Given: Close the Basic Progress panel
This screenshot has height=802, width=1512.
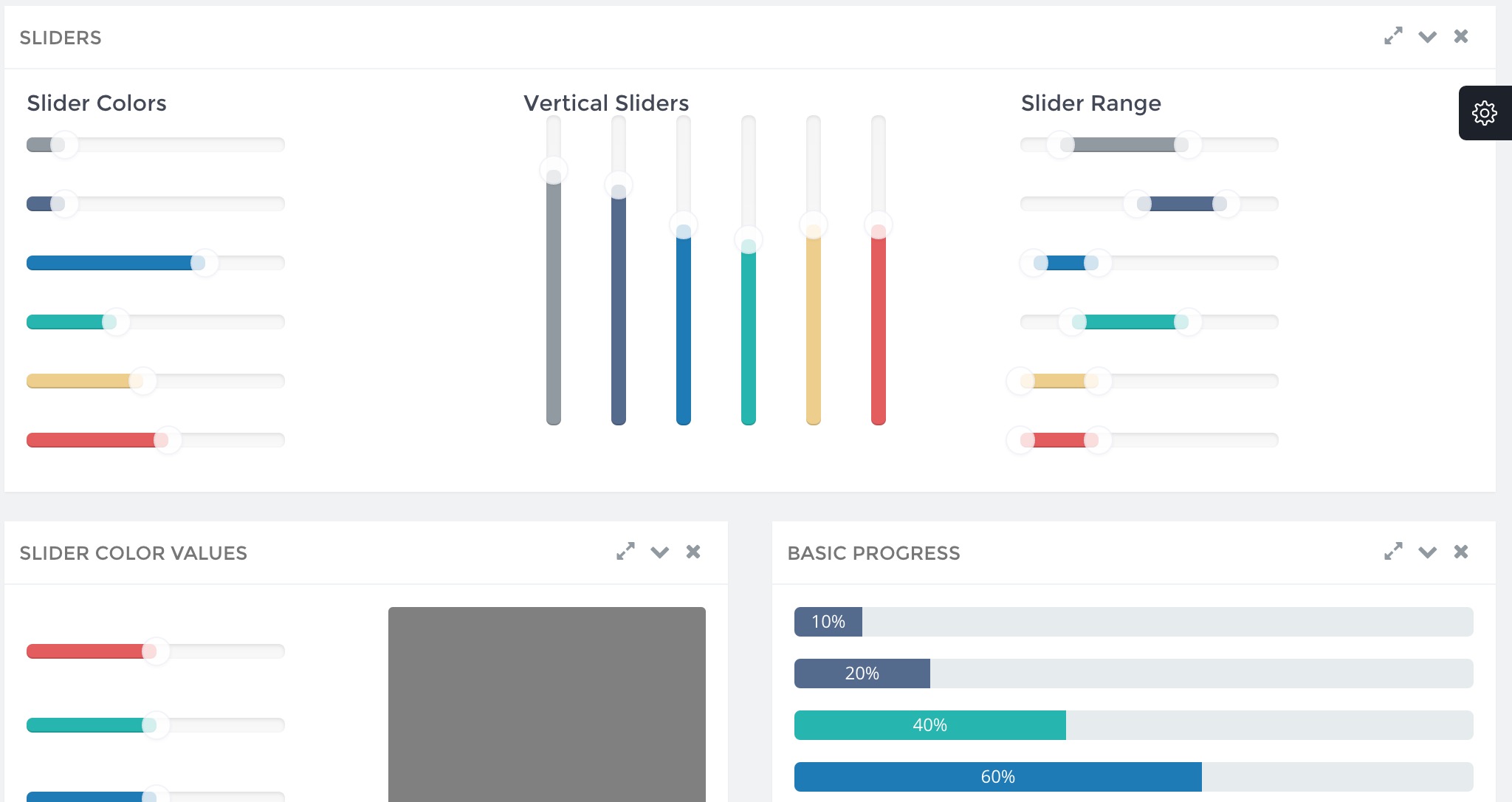Looking at the screenshot, I should tap(1460, 552).
